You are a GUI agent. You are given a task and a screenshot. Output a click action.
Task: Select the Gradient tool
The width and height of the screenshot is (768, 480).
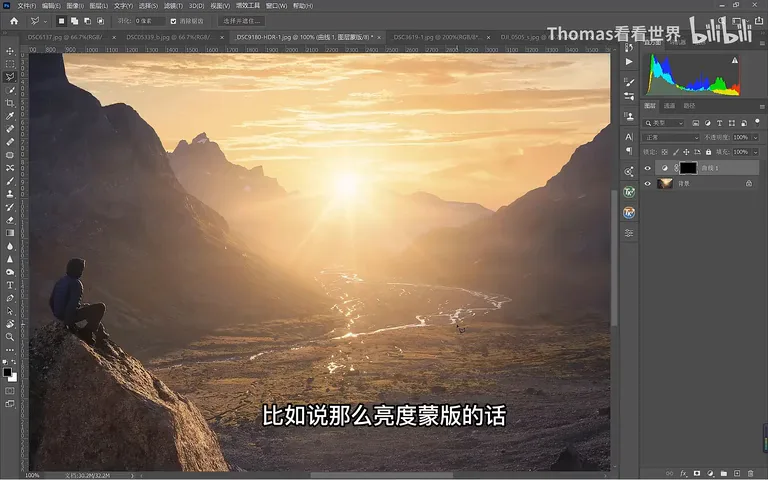pyautogui.click(x=10, y=233)
